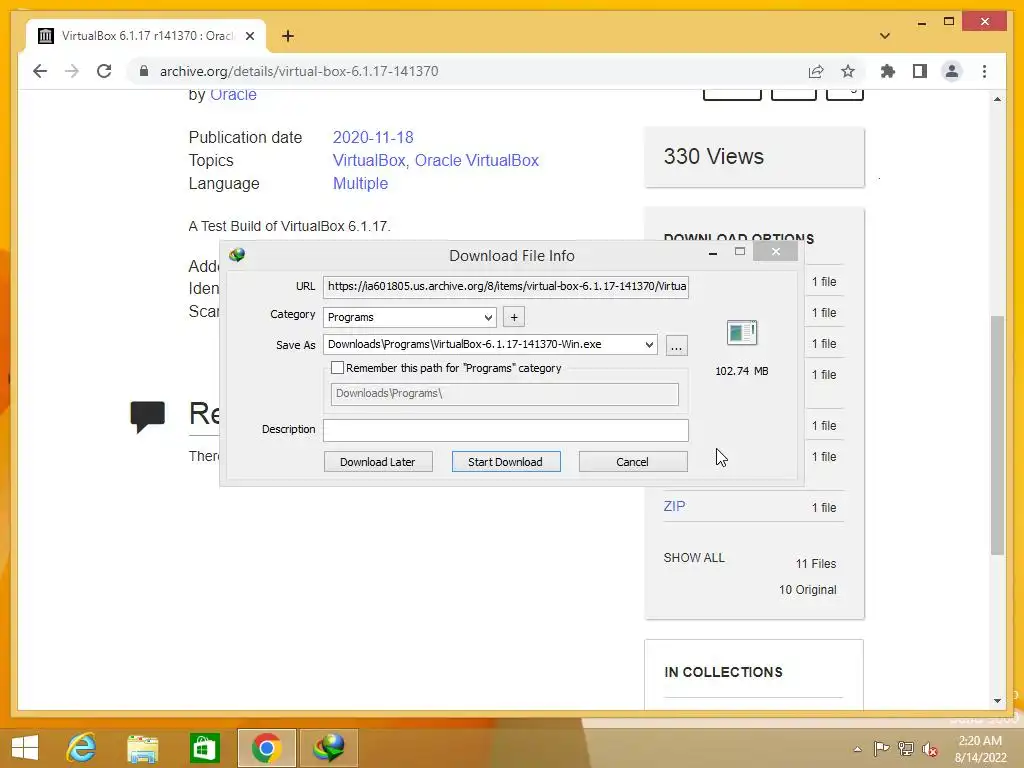Open the Multiple language link
This screenshot has height=768, width=1024.
[x=360, y=184]
